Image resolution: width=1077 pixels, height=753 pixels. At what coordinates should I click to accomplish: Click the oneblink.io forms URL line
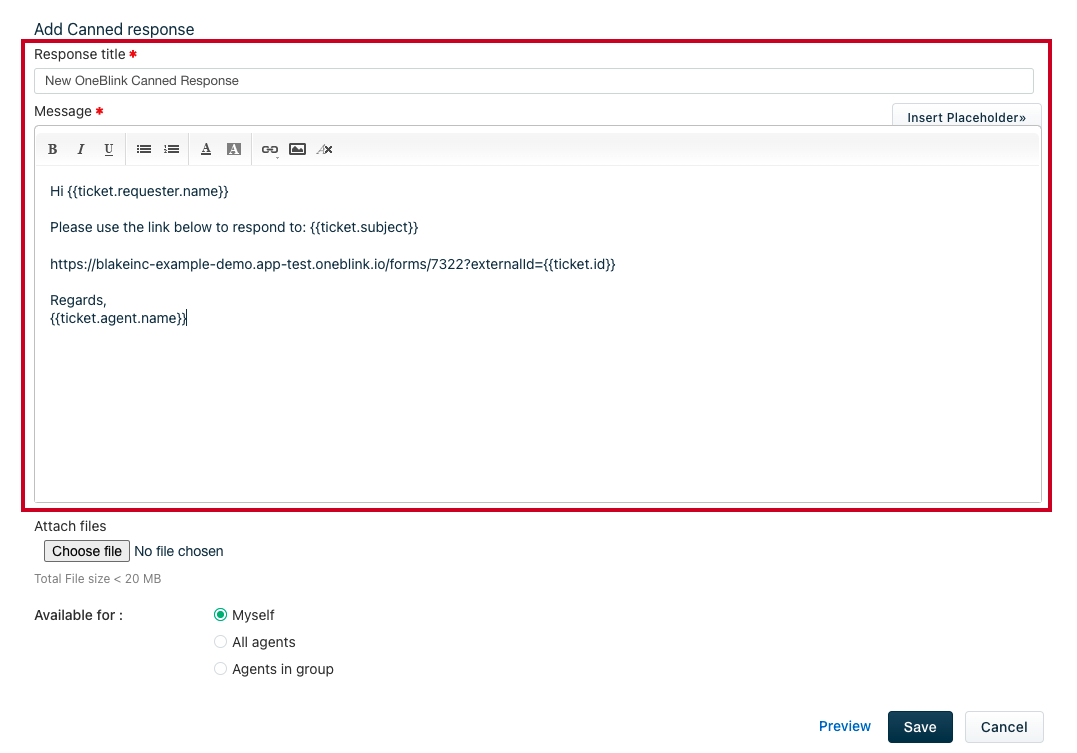coord(332,264)
